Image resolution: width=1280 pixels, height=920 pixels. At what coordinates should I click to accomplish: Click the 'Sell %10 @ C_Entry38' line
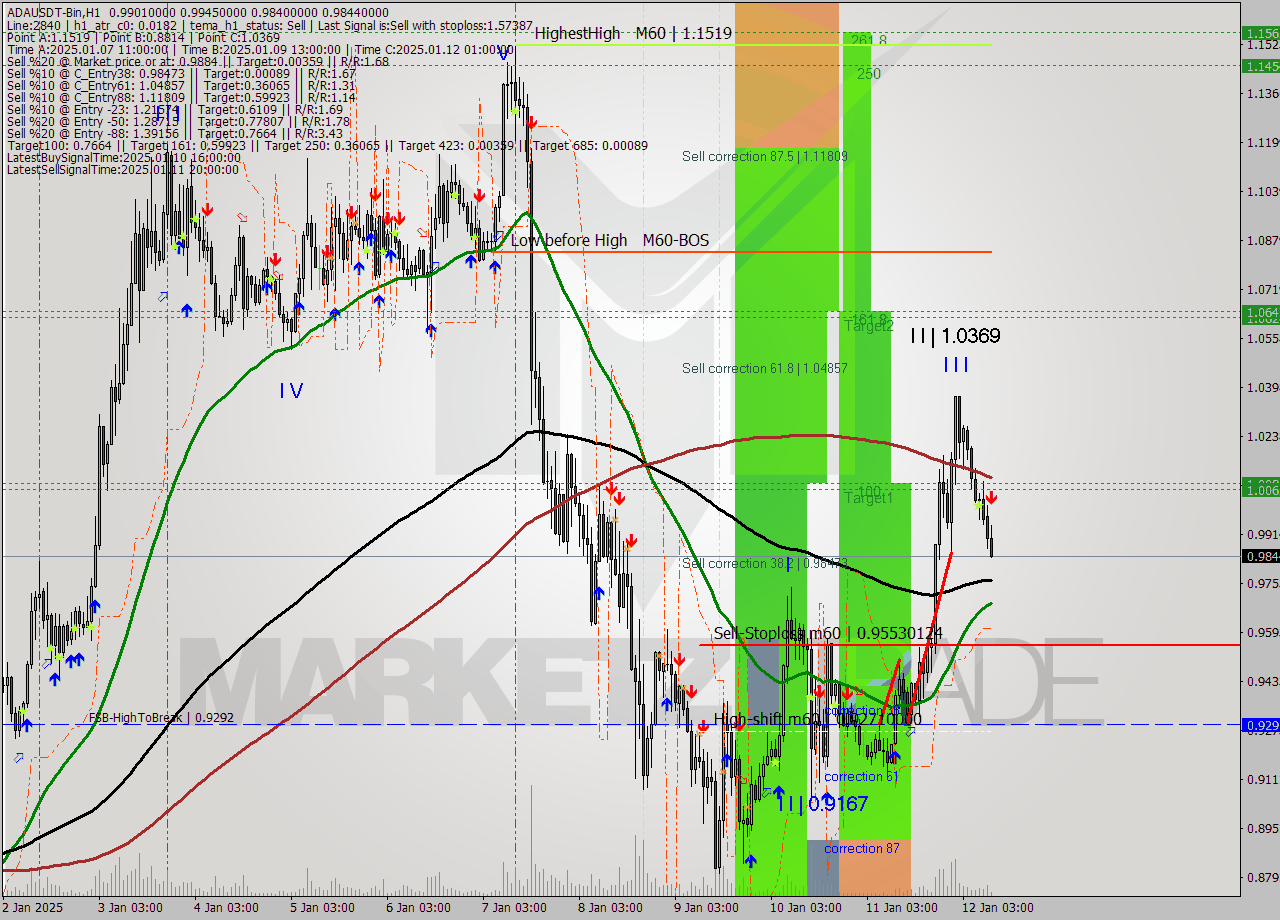[x=181, y=73]
